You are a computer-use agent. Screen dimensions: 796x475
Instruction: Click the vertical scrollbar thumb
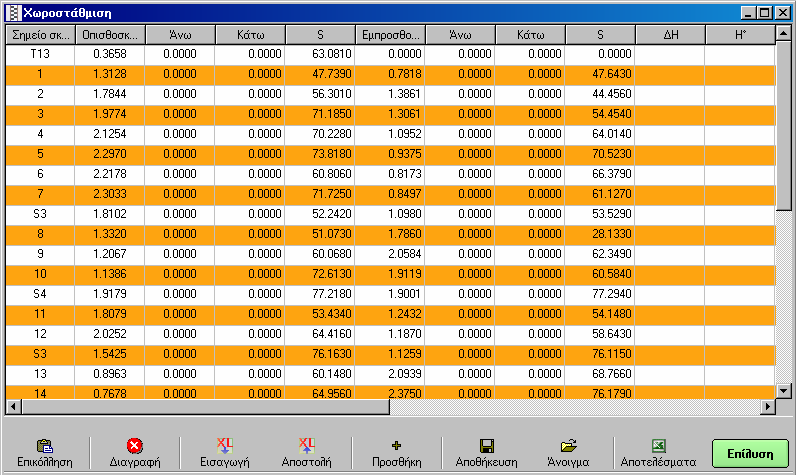click(784, 126)
